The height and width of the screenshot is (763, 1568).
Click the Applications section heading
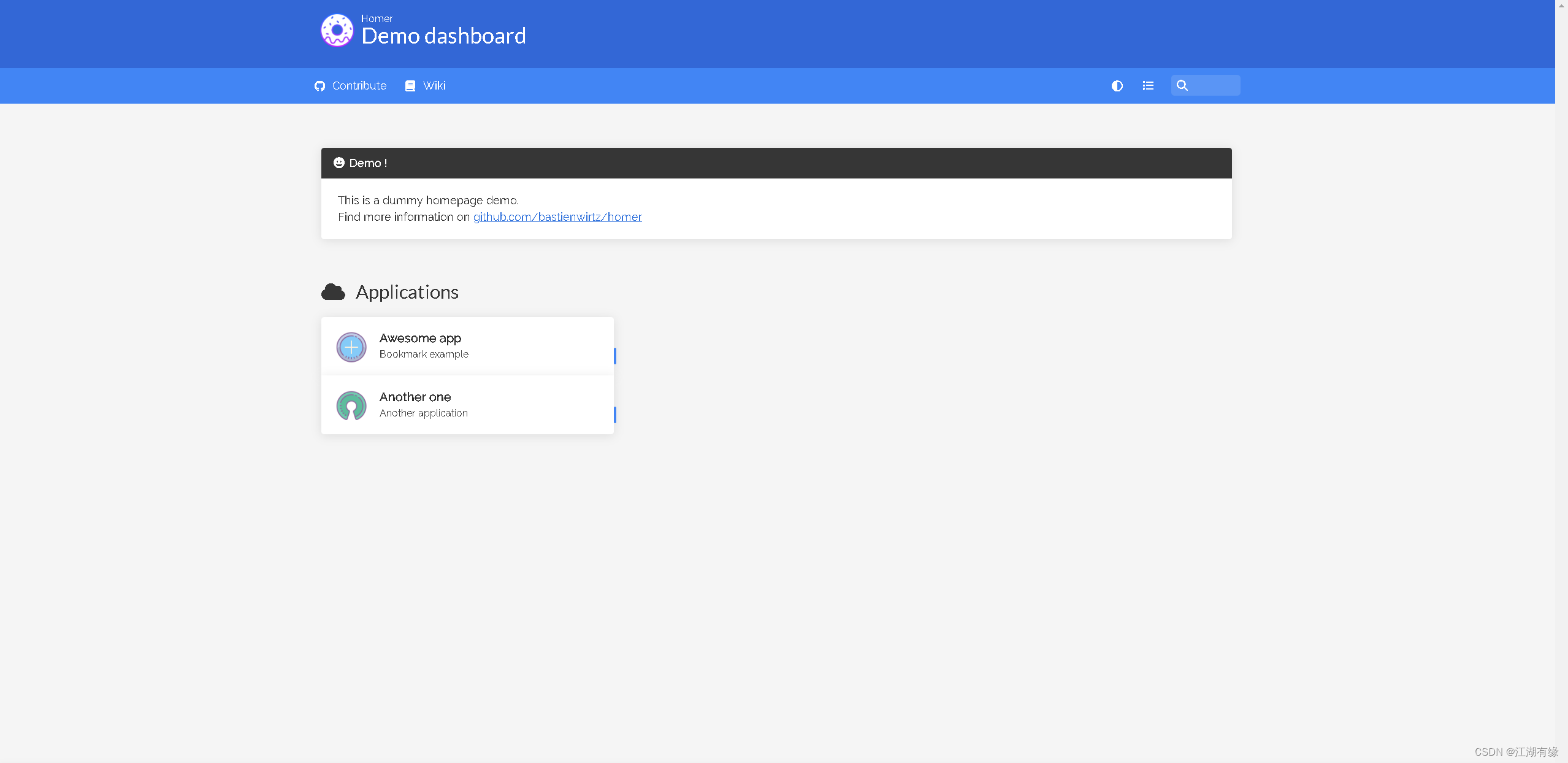click(407, 292)
